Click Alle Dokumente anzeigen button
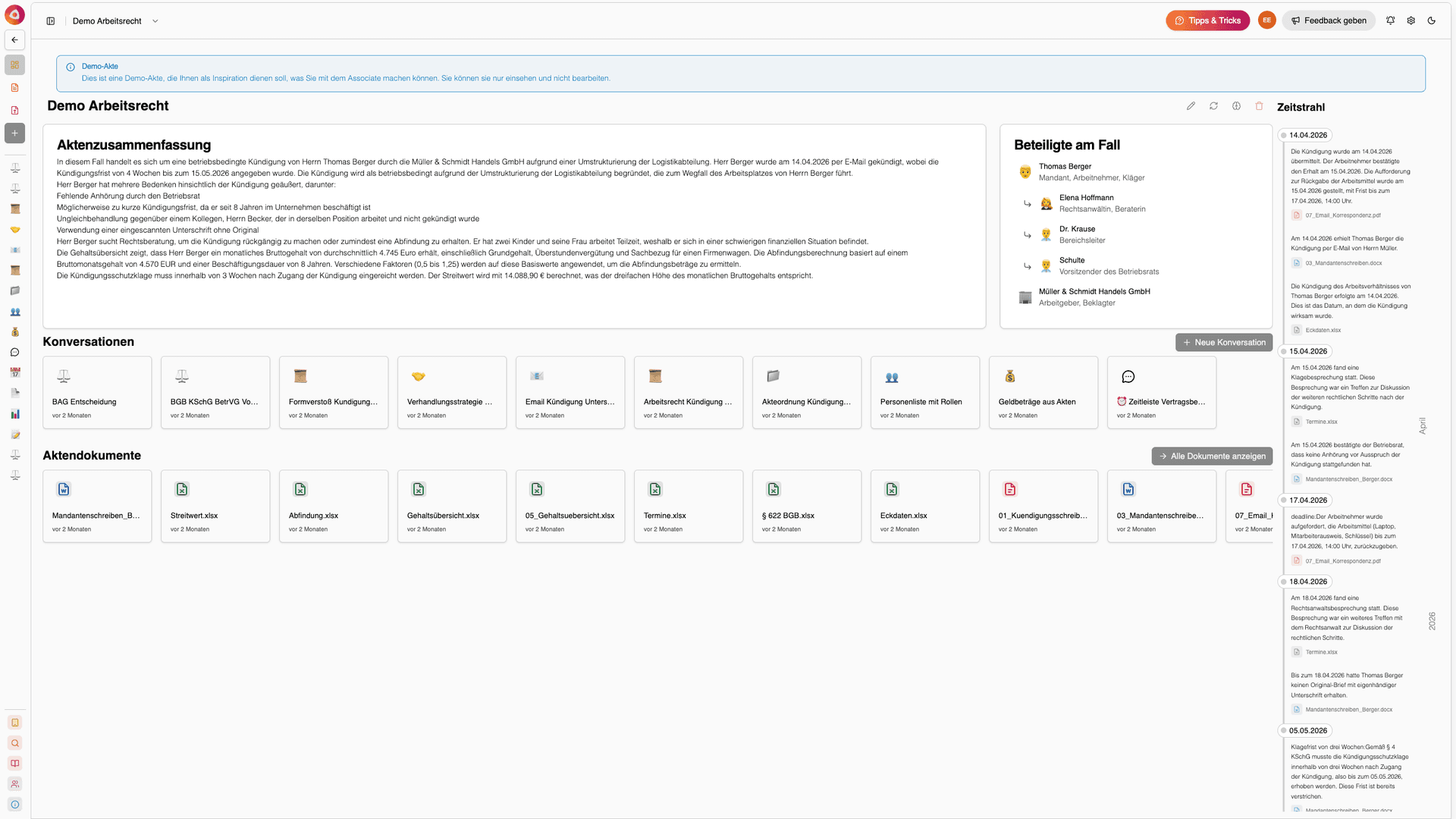This screenshot has height=819, width=1456. click(1211, 457)
